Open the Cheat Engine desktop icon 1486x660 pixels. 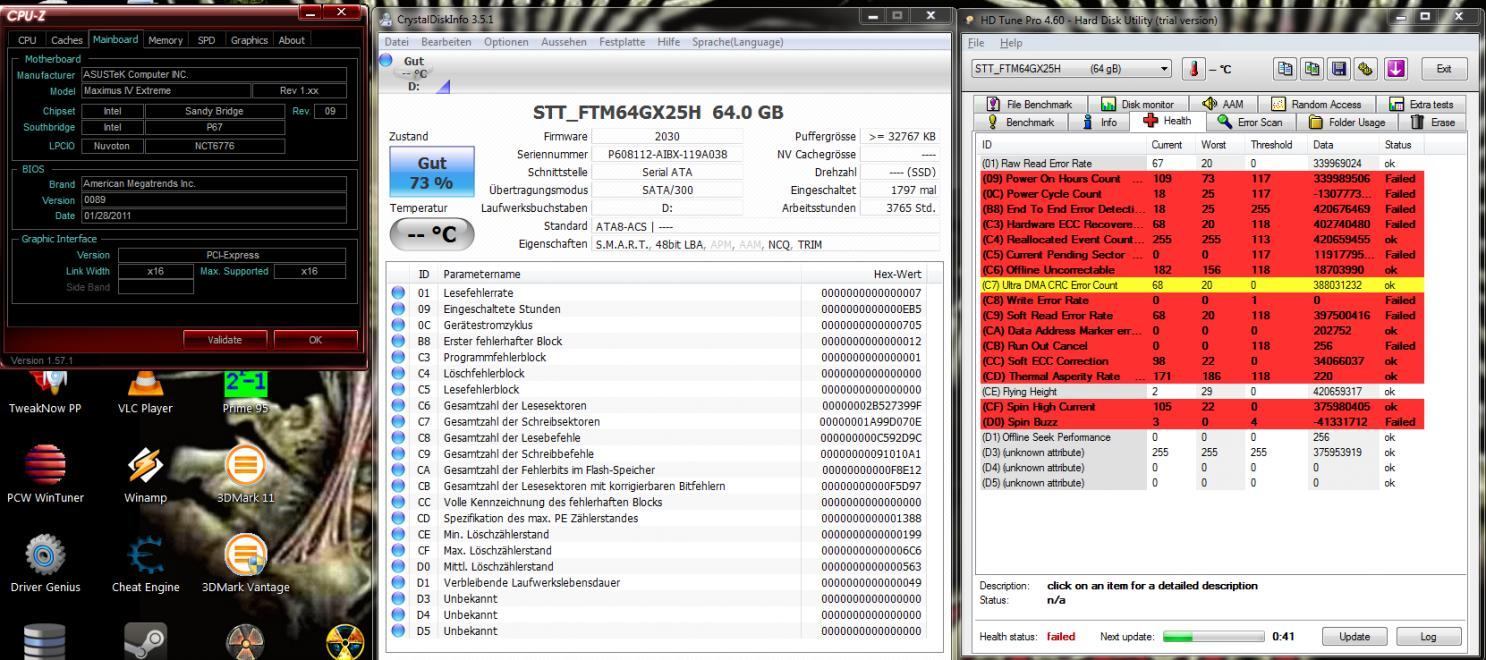[x=146, y=565]
